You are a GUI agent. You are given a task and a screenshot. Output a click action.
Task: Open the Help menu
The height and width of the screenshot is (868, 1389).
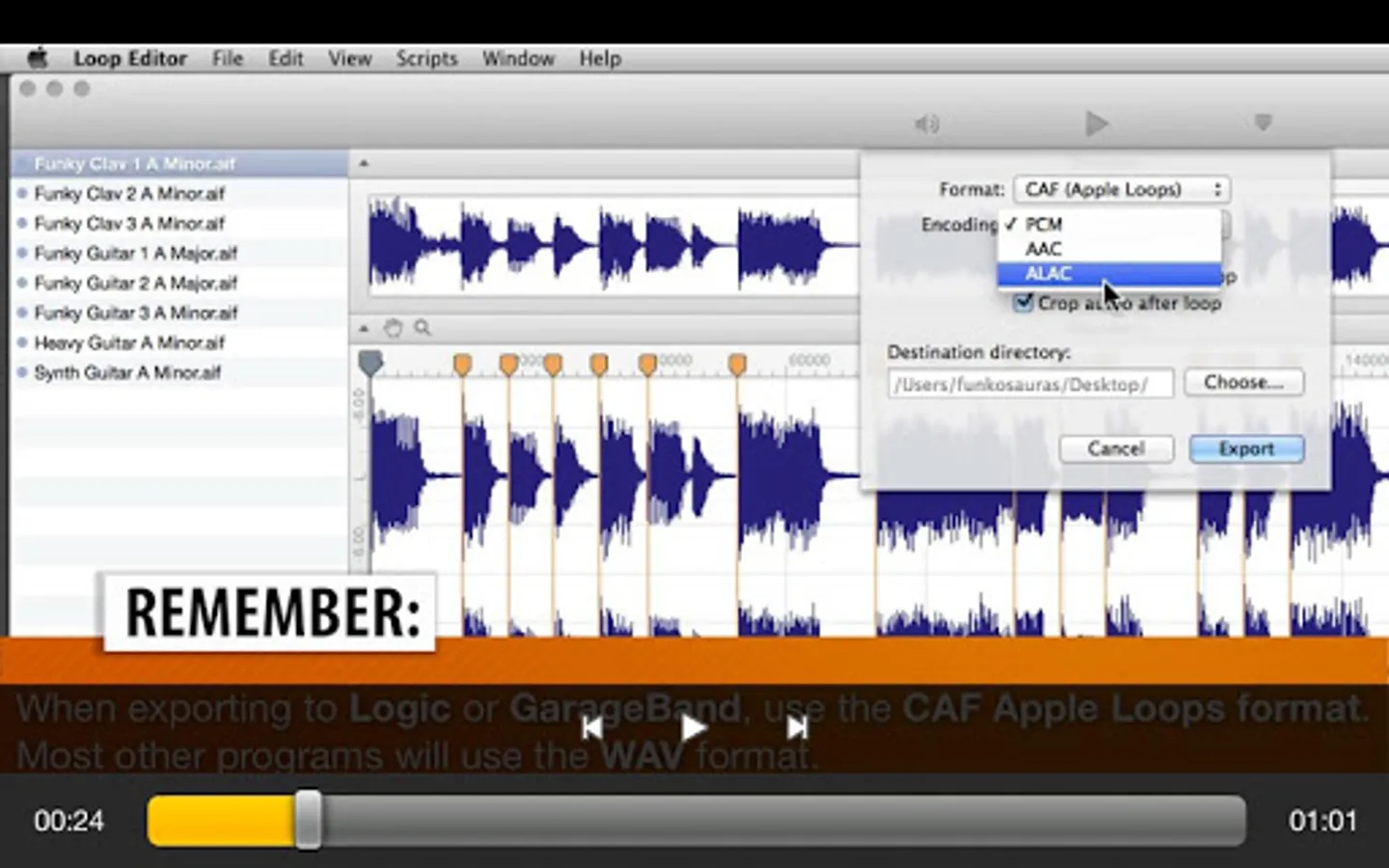(600, 59)
